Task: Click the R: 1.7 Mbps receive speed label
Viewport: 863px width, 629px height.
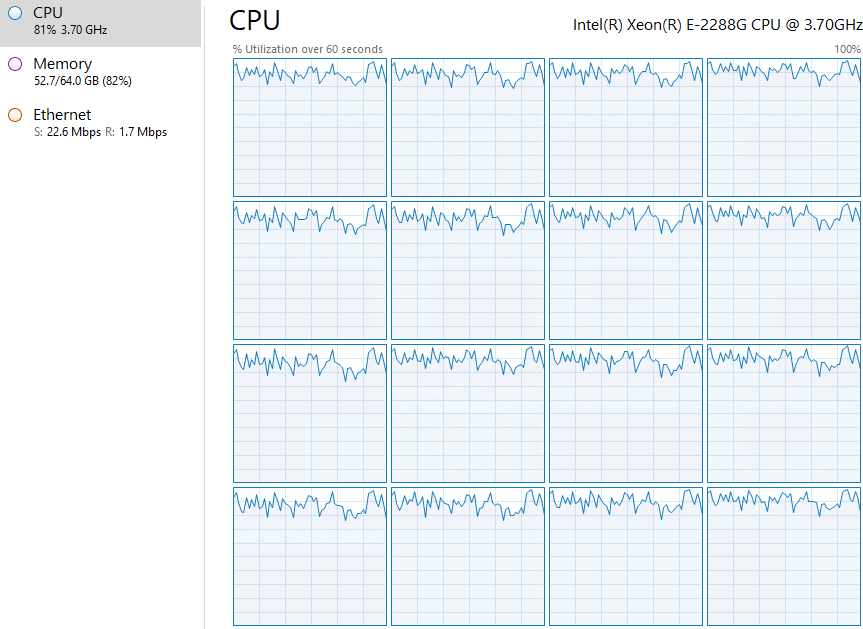Action: 140,131
